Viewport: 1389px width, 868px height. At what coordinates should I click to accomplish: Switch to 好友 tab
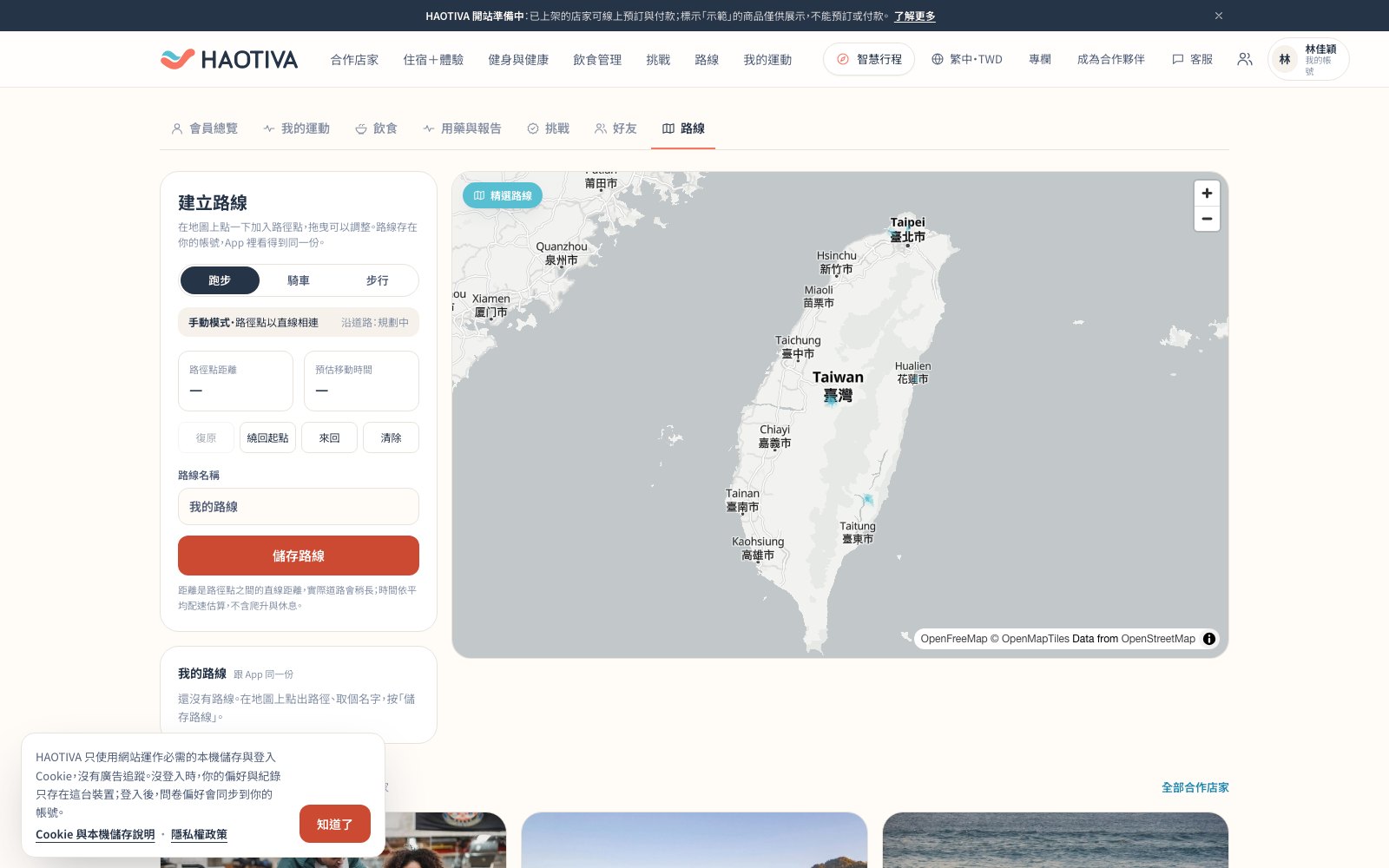pyautogui.click(x=616, y=128)
